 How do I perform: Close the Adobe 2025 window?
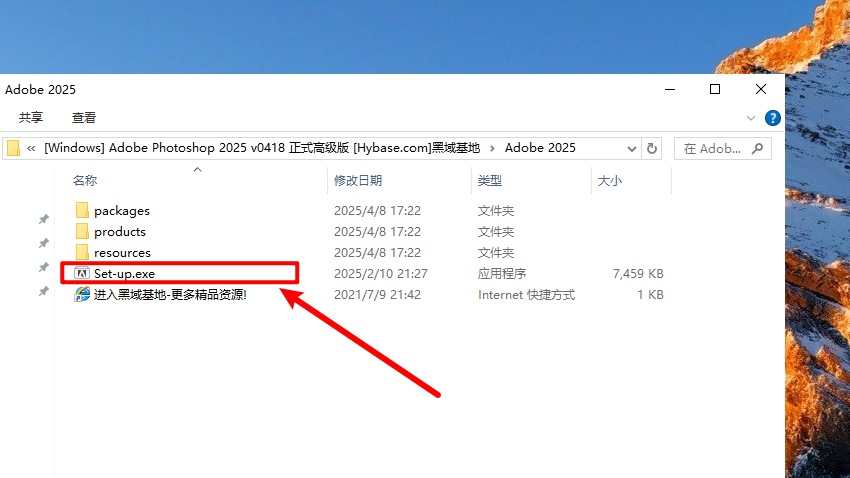tap(761, 89)
